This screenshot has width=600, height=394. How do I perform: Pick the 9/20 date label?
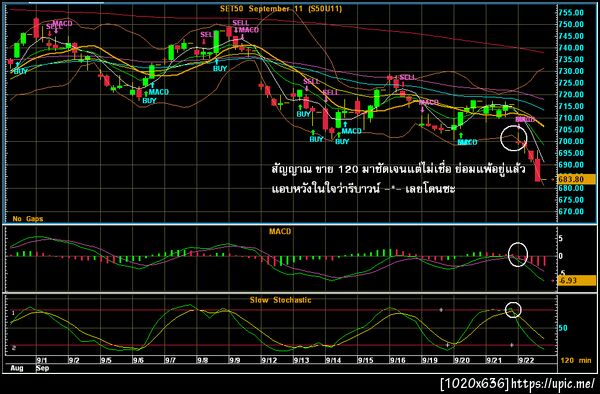point(462,360)
